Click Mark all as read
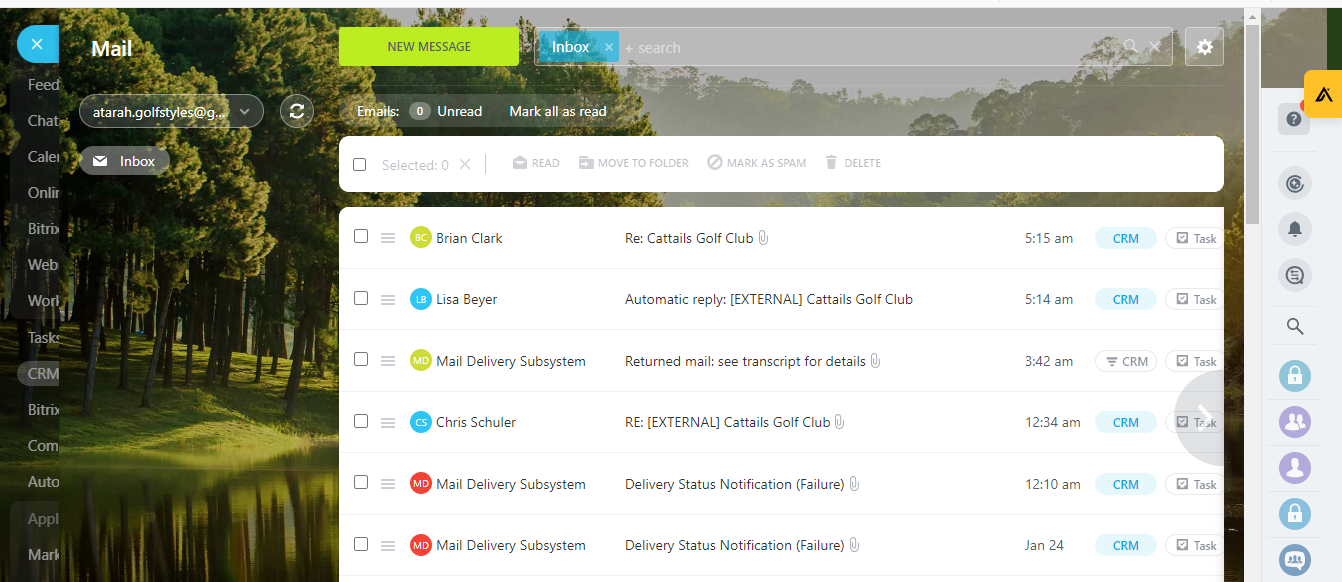Viewport: 1342px width, 582px height. tap(558, 111)
